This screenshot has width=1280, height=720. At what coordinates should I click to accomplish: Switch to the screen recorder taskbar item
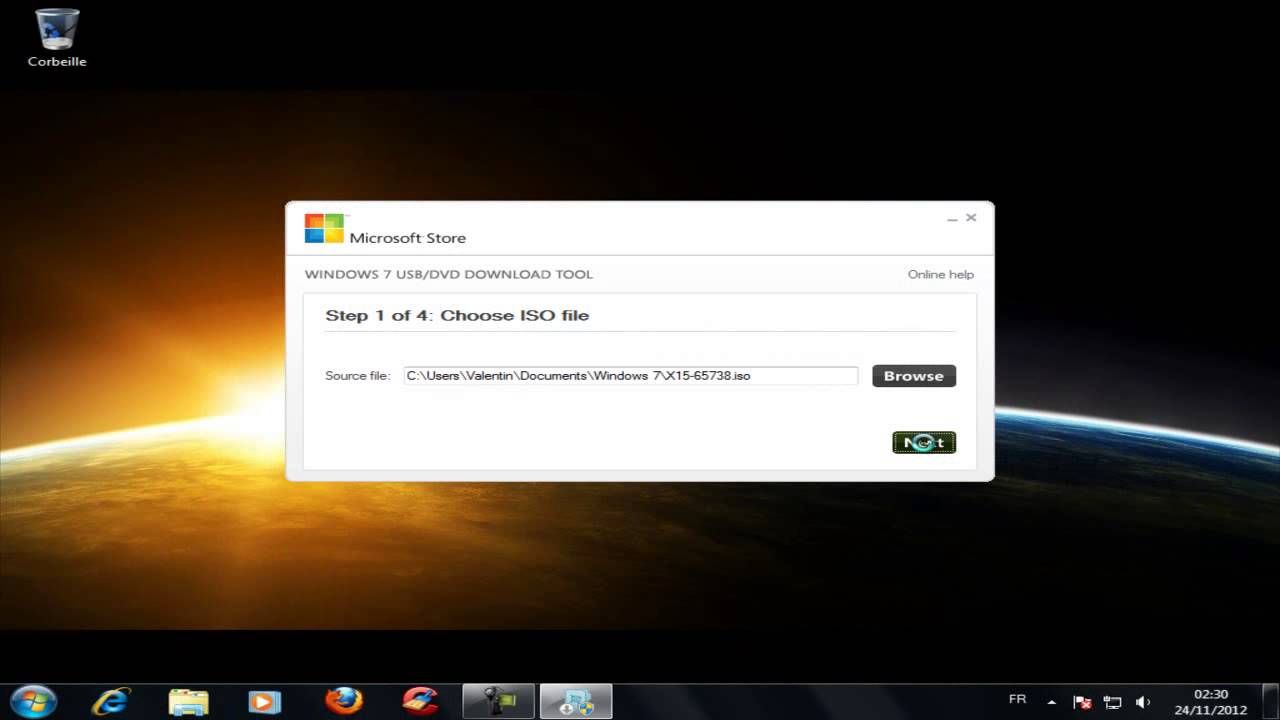[499, 701]
